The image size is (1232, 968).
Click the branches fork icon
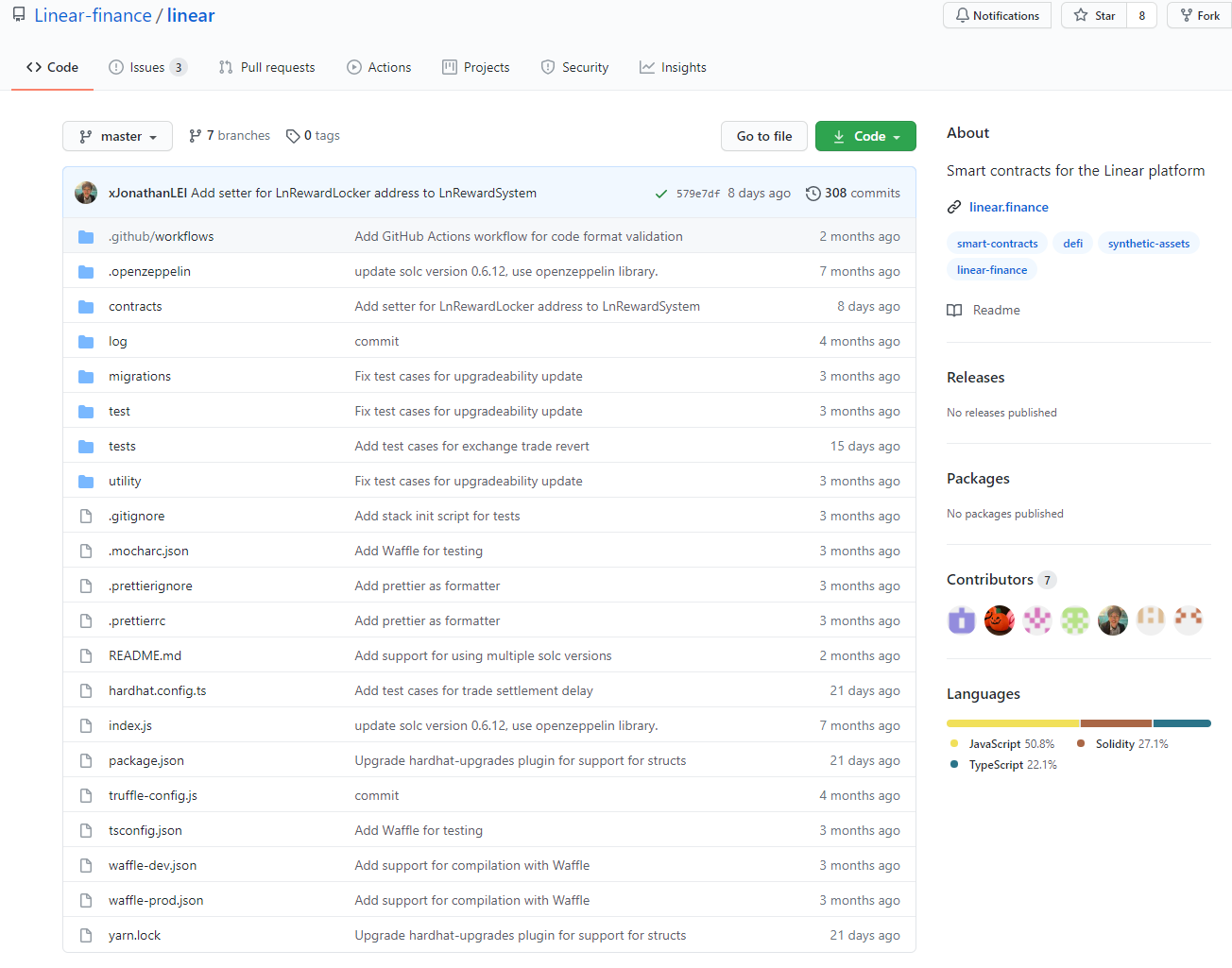coord(195,135)
